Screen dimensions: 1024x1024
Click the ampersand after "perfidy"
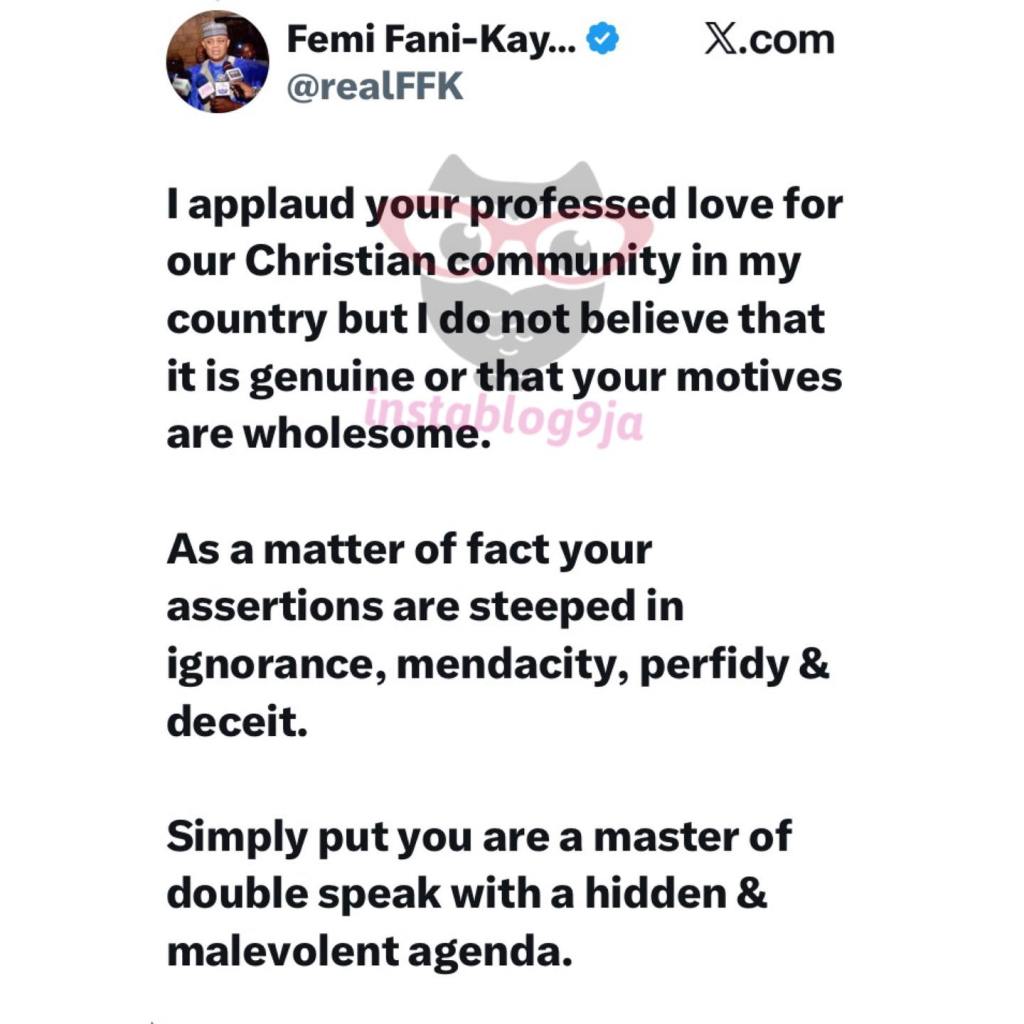click(816, 664)
